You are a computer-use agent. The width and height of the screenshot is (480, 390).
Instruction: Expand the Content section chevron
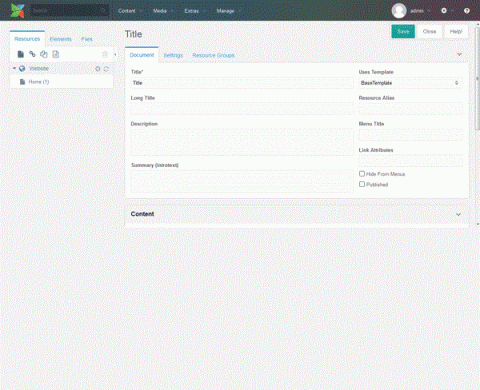coord(458,214)
